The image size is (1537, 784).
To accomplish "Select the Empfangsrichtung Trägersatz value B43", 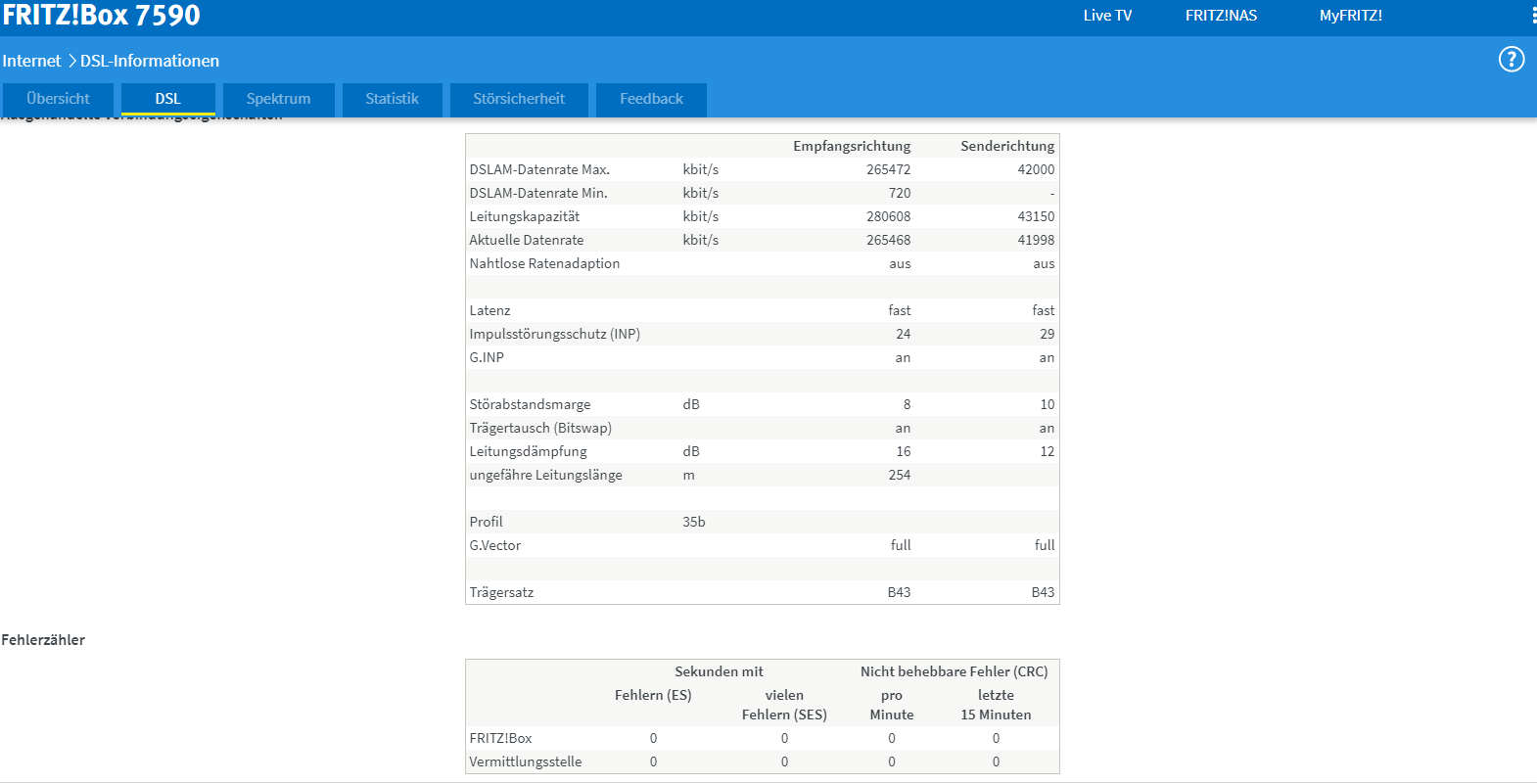I will pyautogui.click(x=900, y=592).
